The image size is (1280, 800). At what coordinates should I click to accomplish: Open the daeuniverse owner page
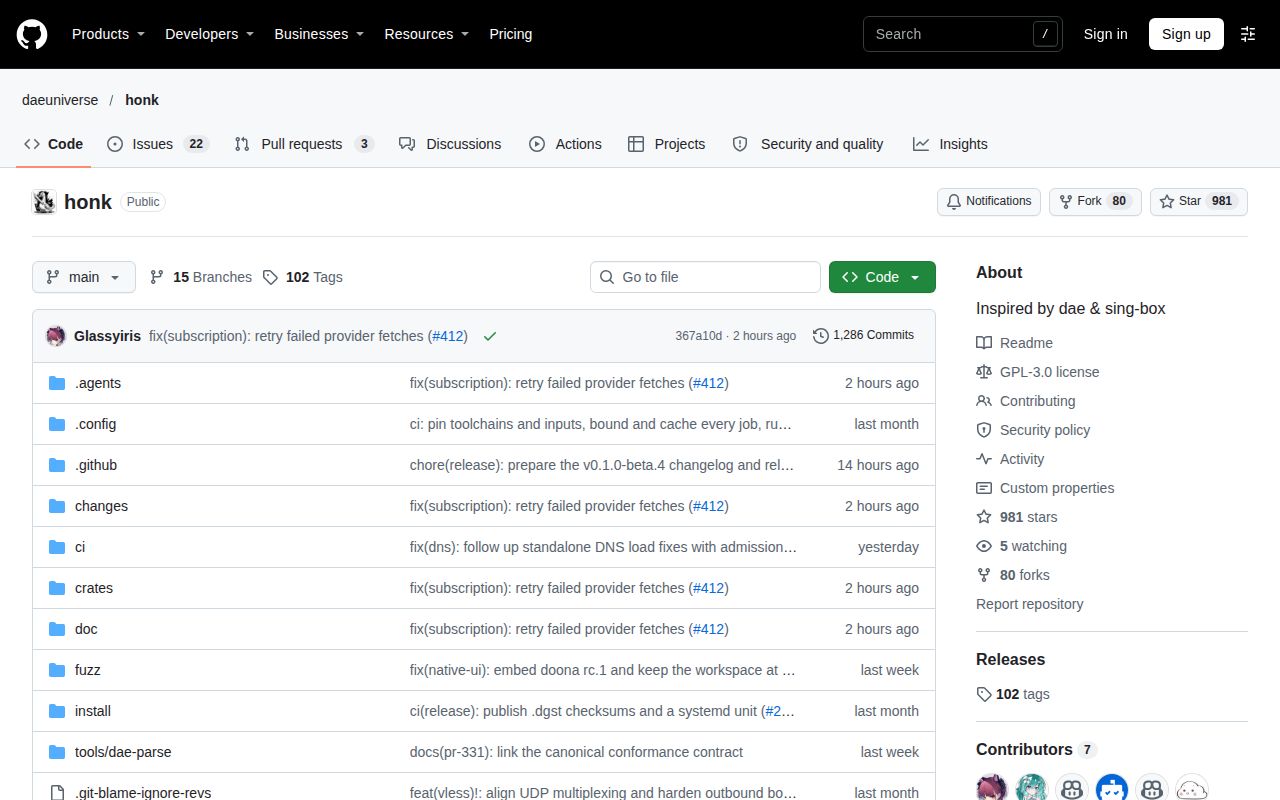tap(60, 100)
